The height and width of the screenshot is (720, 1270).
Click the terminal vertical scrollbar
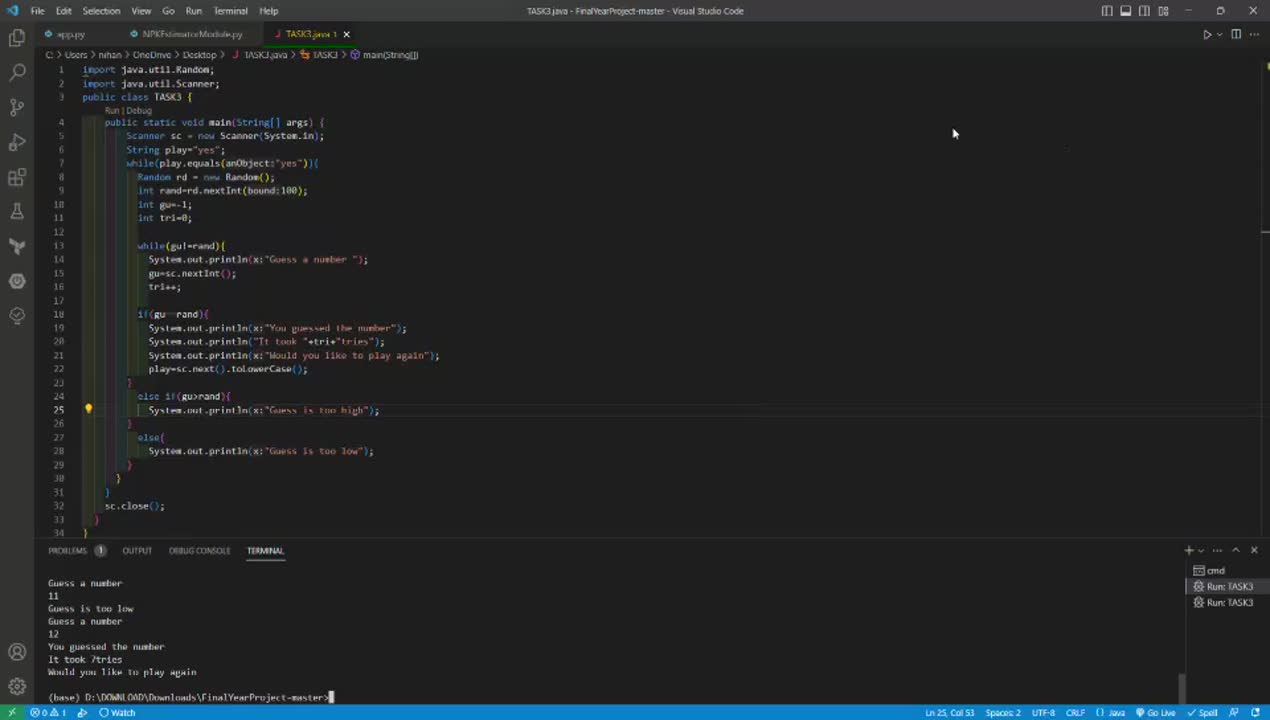pyautogui.click(x=1181, y=688)
